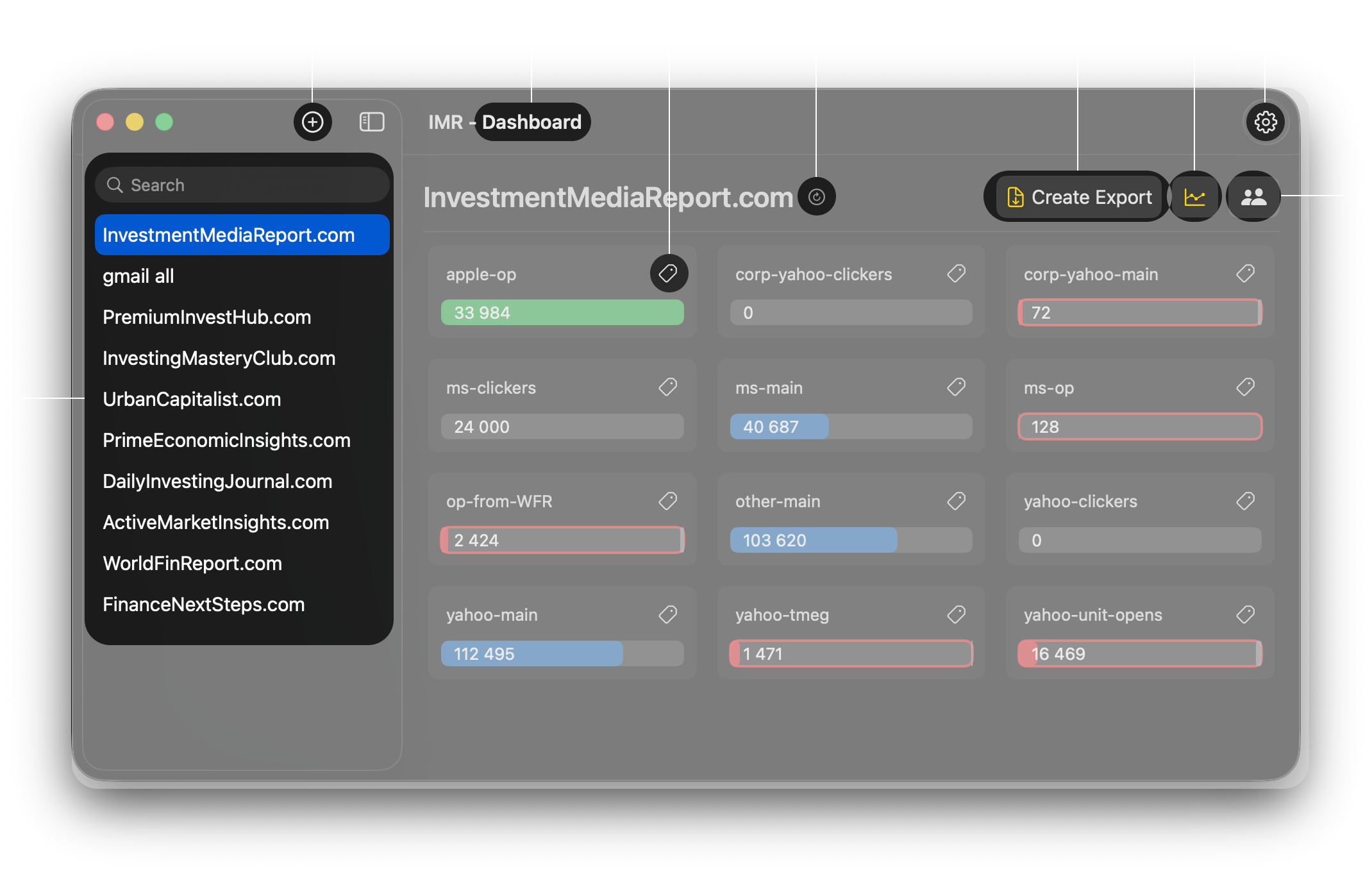Click the tag icon on ms-main card
The image size is (1372, 876).
(x=956, y=387)
